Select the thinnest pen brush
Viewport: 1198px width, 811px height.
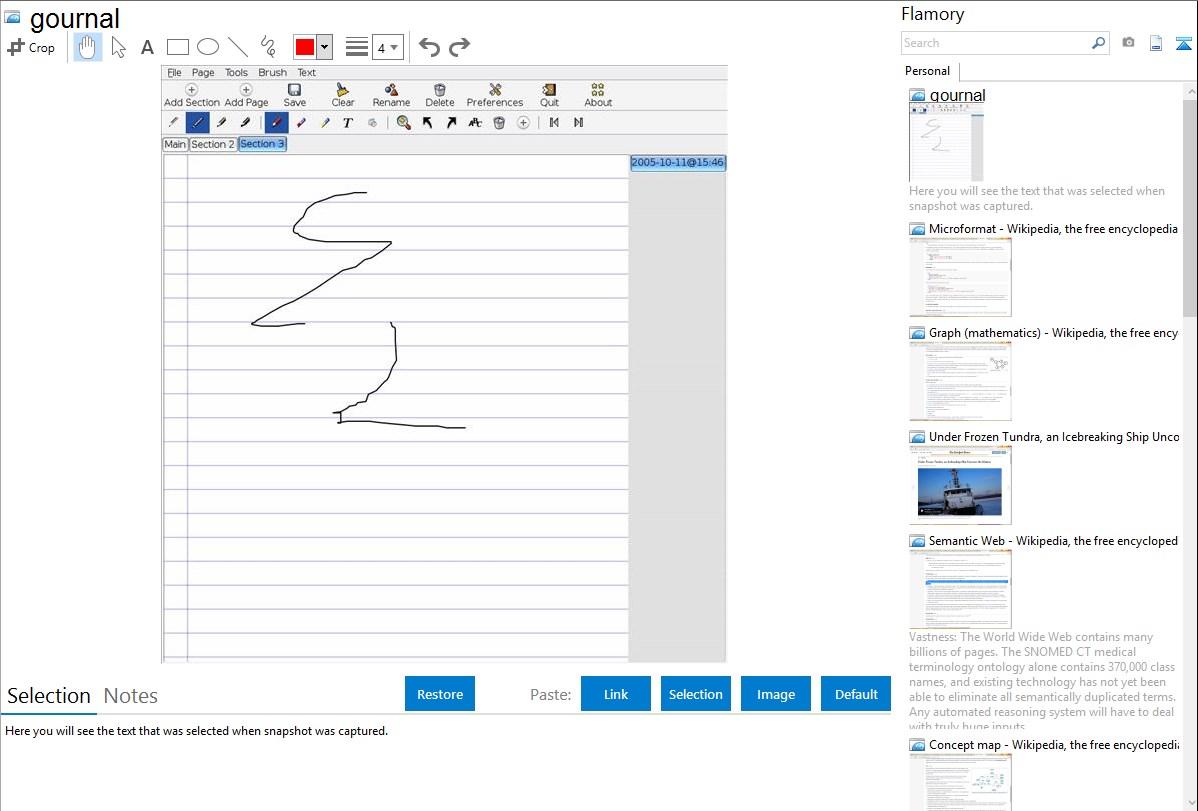[x=173, y=122]
